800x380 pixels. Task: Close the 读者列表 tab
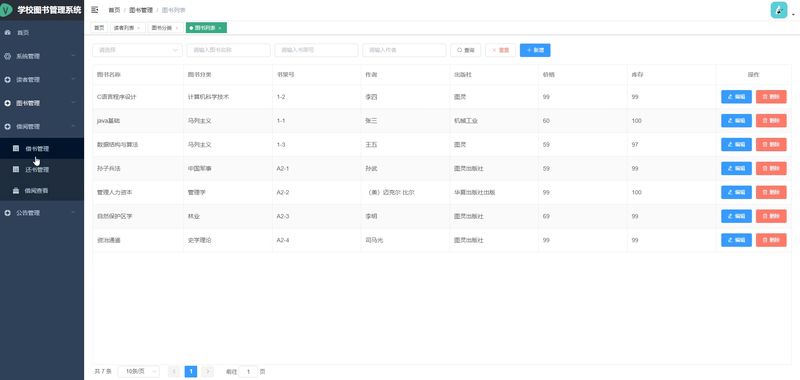[x=139, y=28]
